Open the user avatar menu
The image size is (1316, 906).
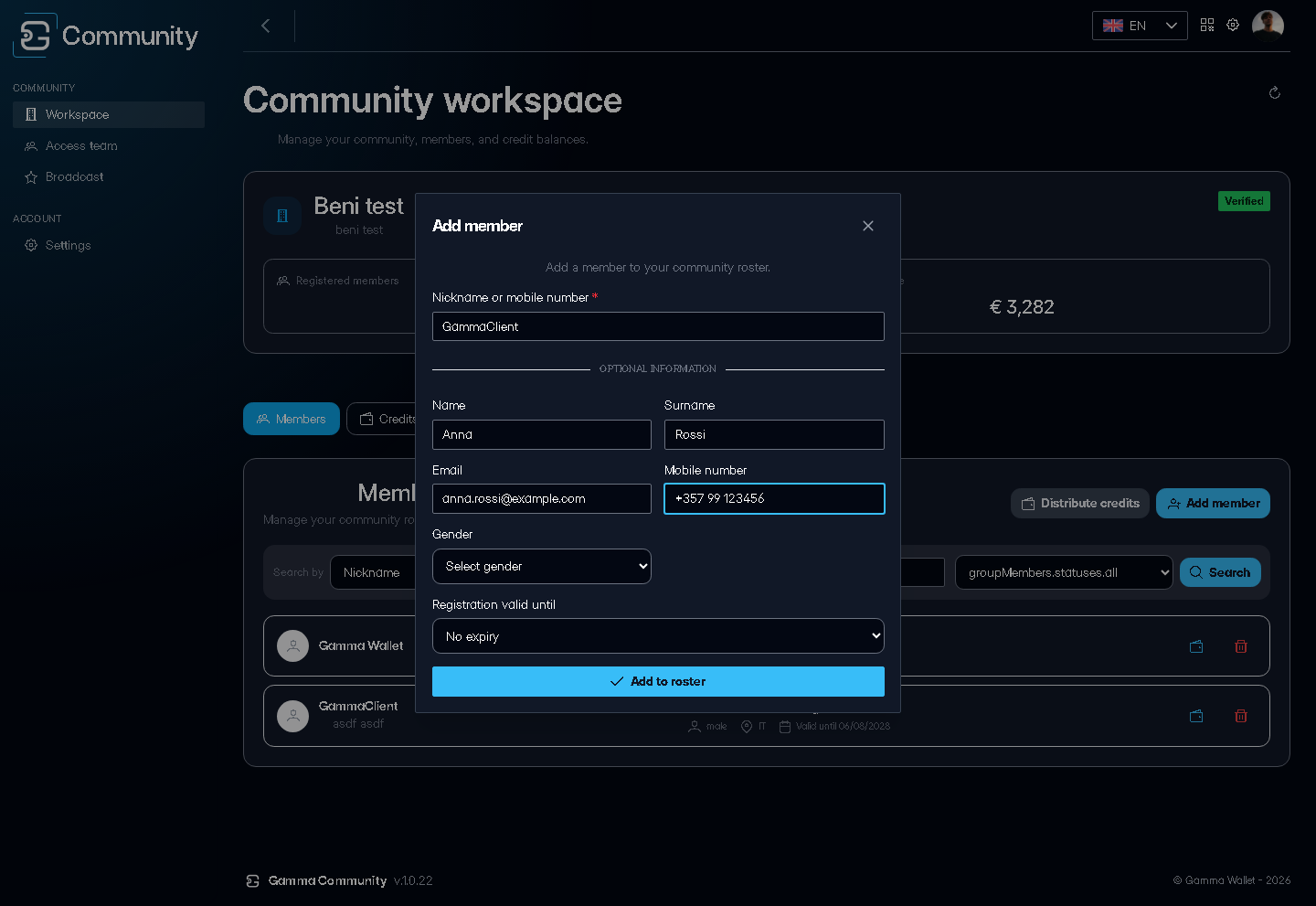pyautogui.click(x=1268, y=26)
